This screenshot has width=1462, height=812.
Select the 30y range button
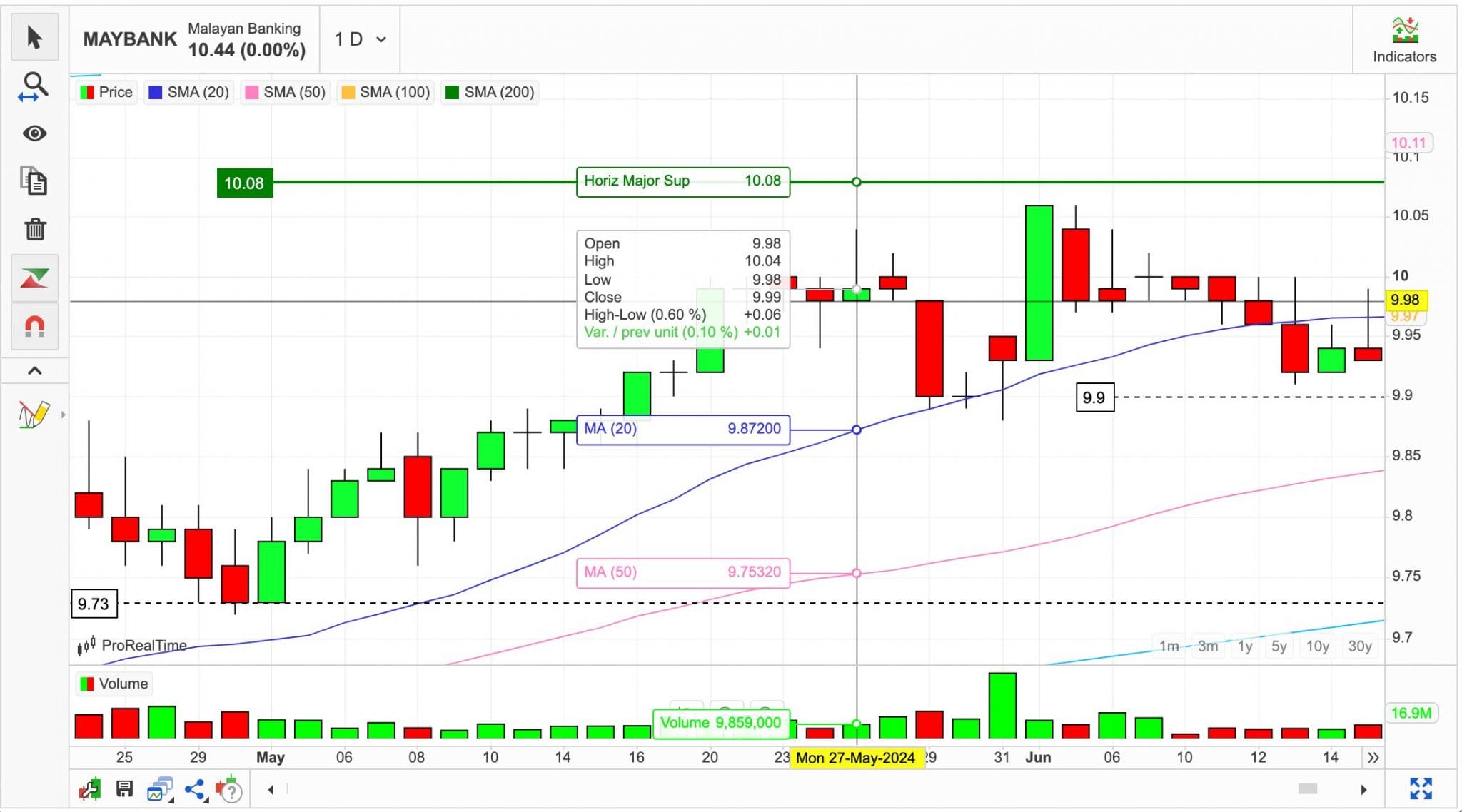(x=1360, y=646)
